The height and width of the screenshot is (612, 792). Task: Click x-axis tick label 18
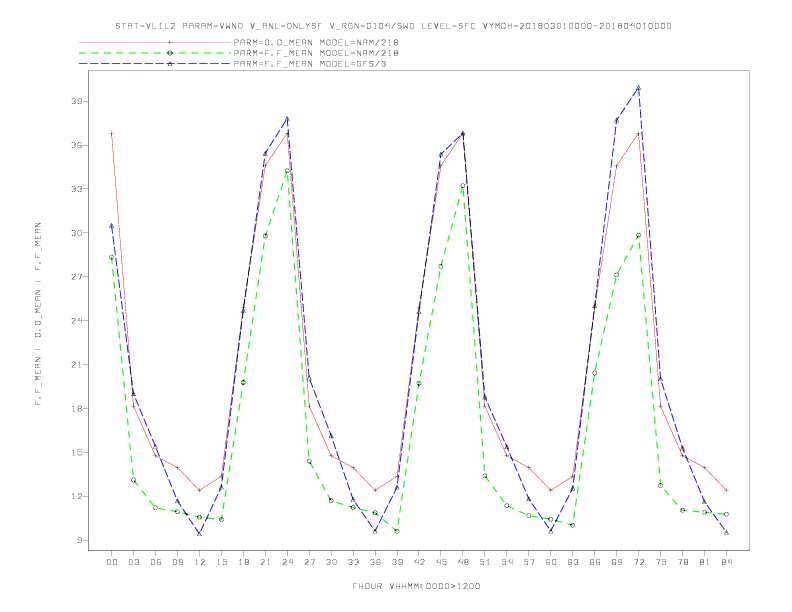(x=243, y=562)
